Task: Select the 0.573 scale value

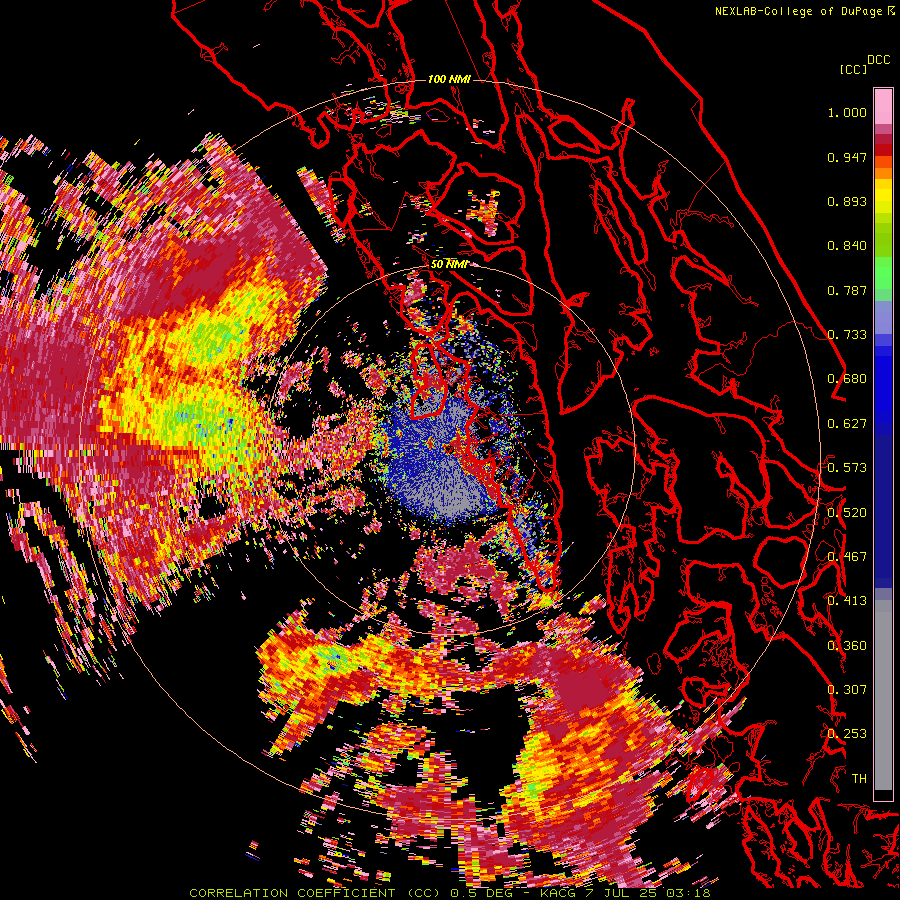Action: tap(847, 468)
